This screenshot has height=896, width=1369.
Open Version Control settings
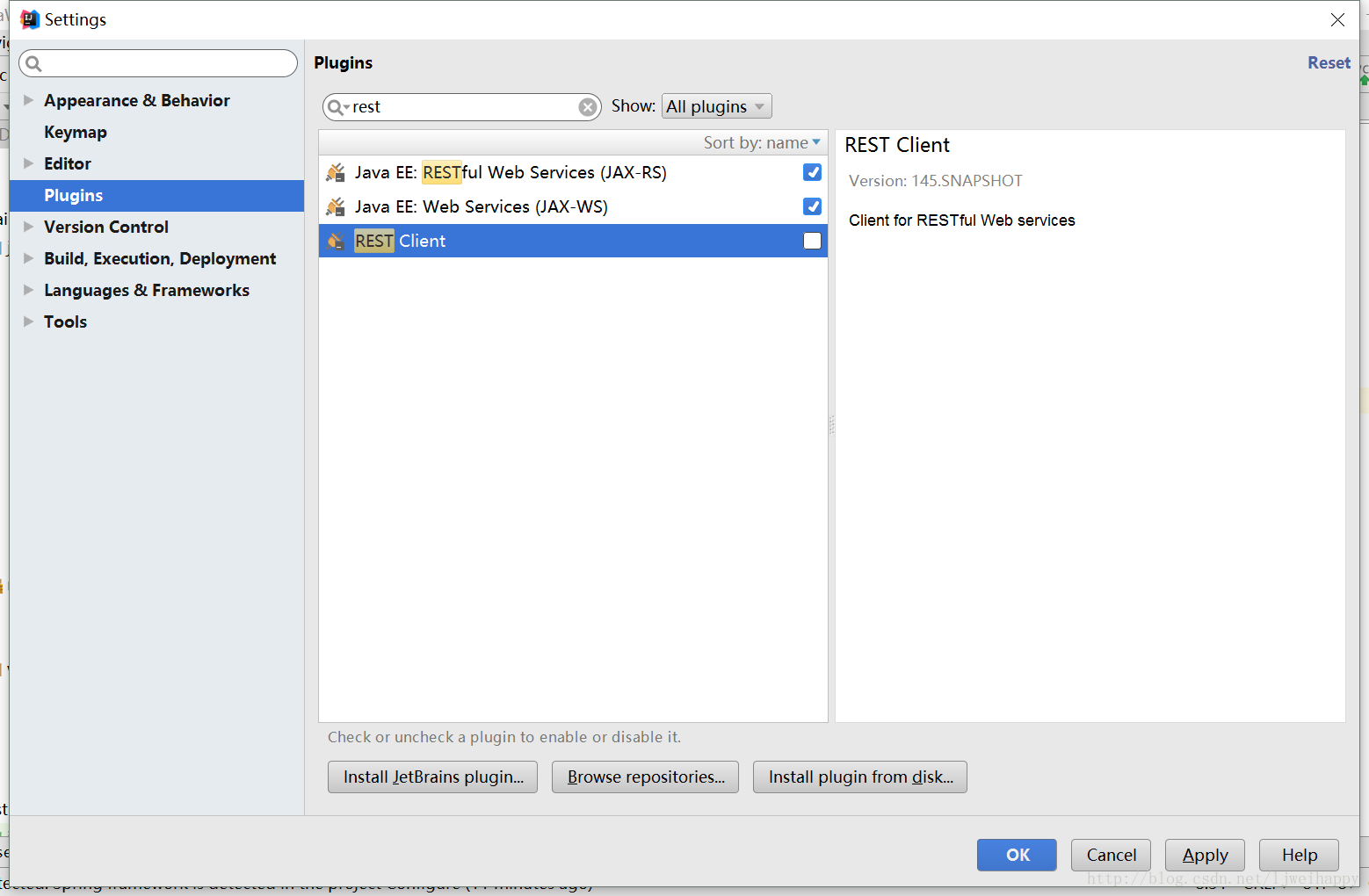[x=106, y=227]
